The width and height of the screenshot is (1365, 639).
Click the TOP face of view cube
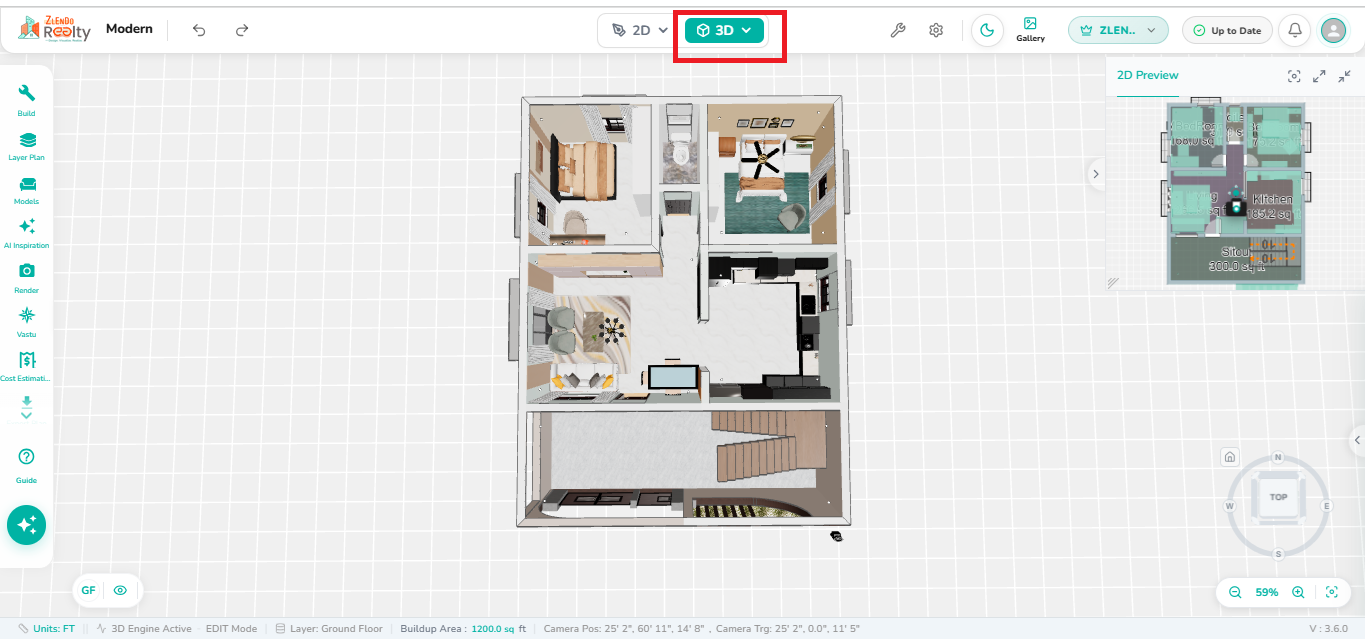pos(1278,497)
